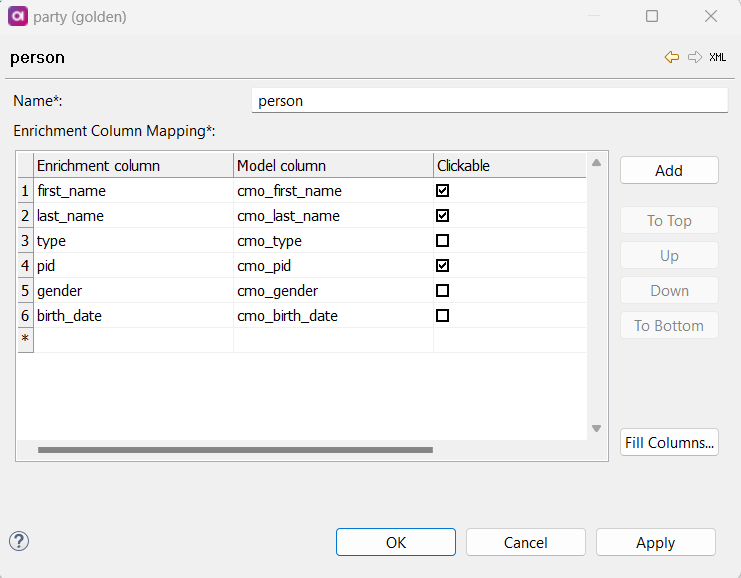
Task: Uncheck Clickable for first_name row
Action: (443, 190)
